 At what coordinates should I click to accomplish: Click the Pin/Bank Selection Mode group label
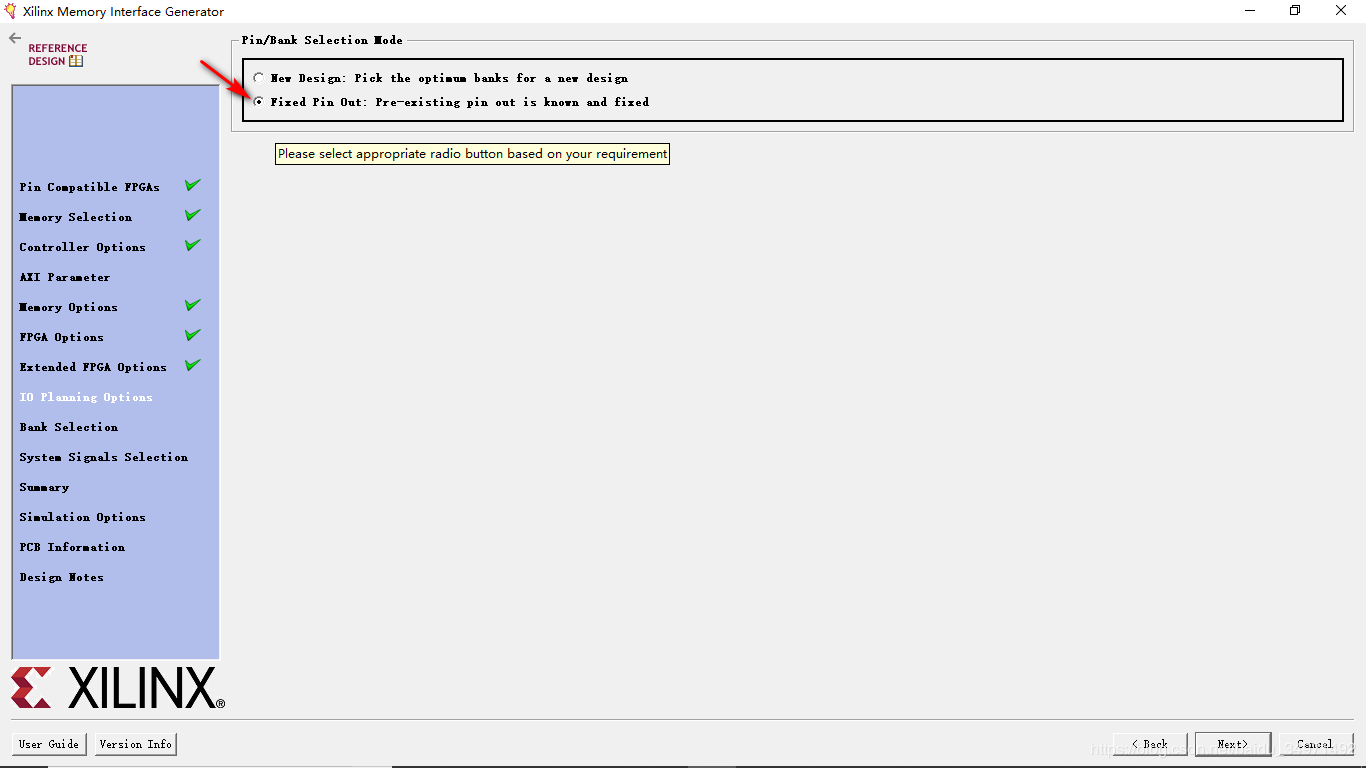[322, 40]
